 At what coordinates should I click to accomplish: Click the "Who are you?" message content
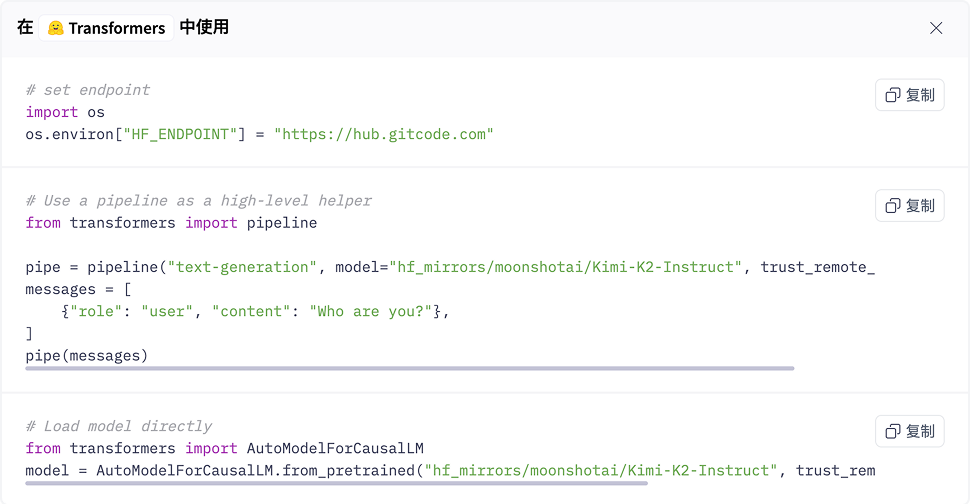(x=371, y=311)
